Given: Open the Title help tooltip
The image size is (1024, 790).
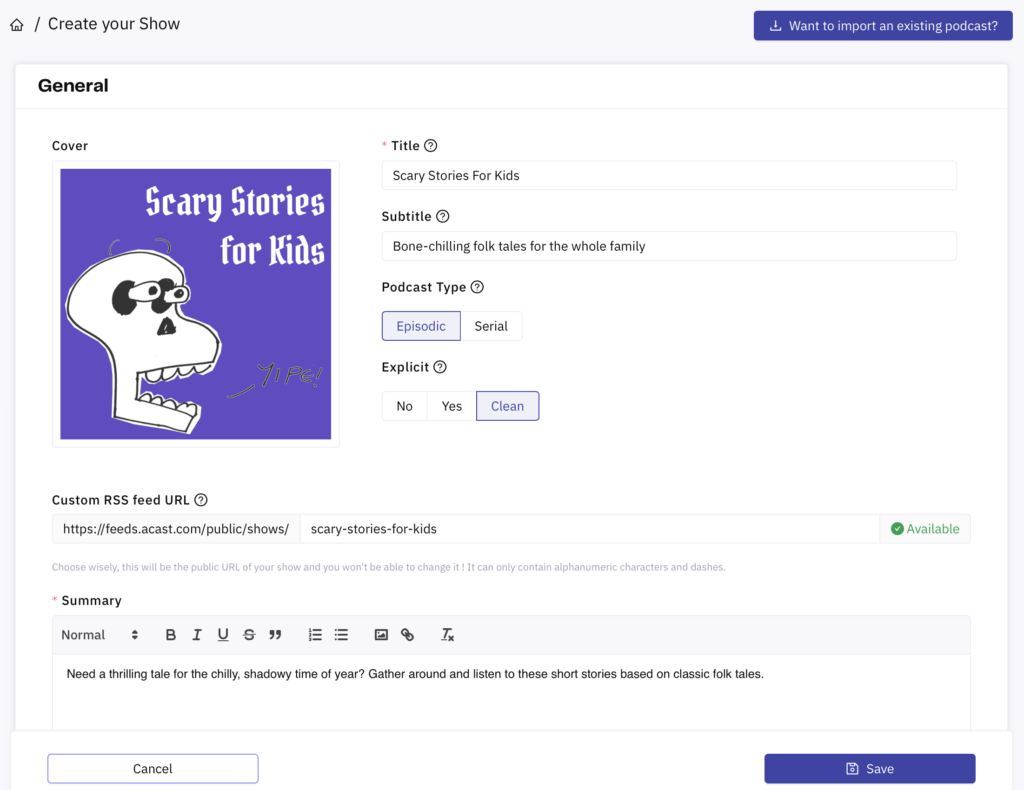Looking at the screenshot, I should [x=430, y=145].
